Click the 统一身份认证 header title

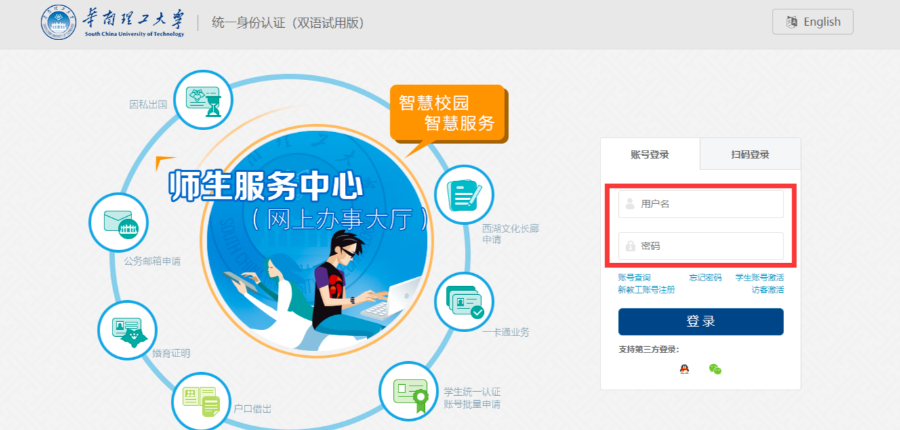288,23
